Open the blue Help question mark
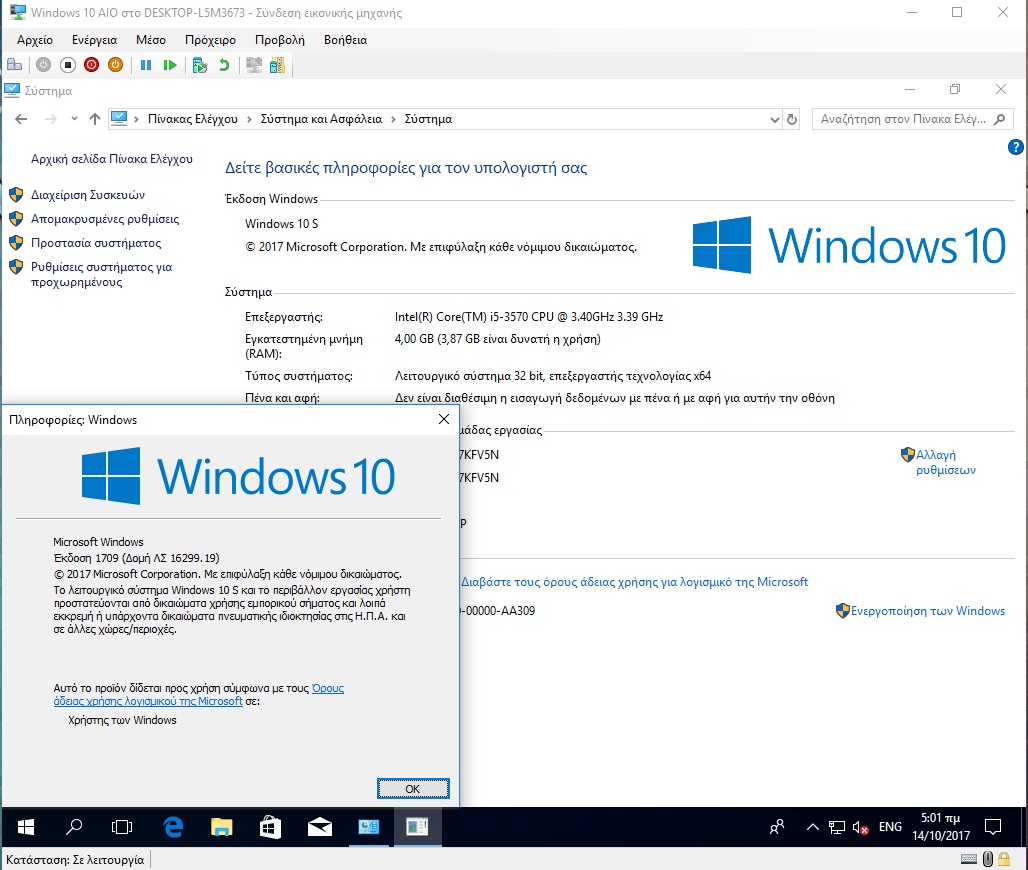The height and width of the screenshot is (870, 1028). (x=1016, y=148)
